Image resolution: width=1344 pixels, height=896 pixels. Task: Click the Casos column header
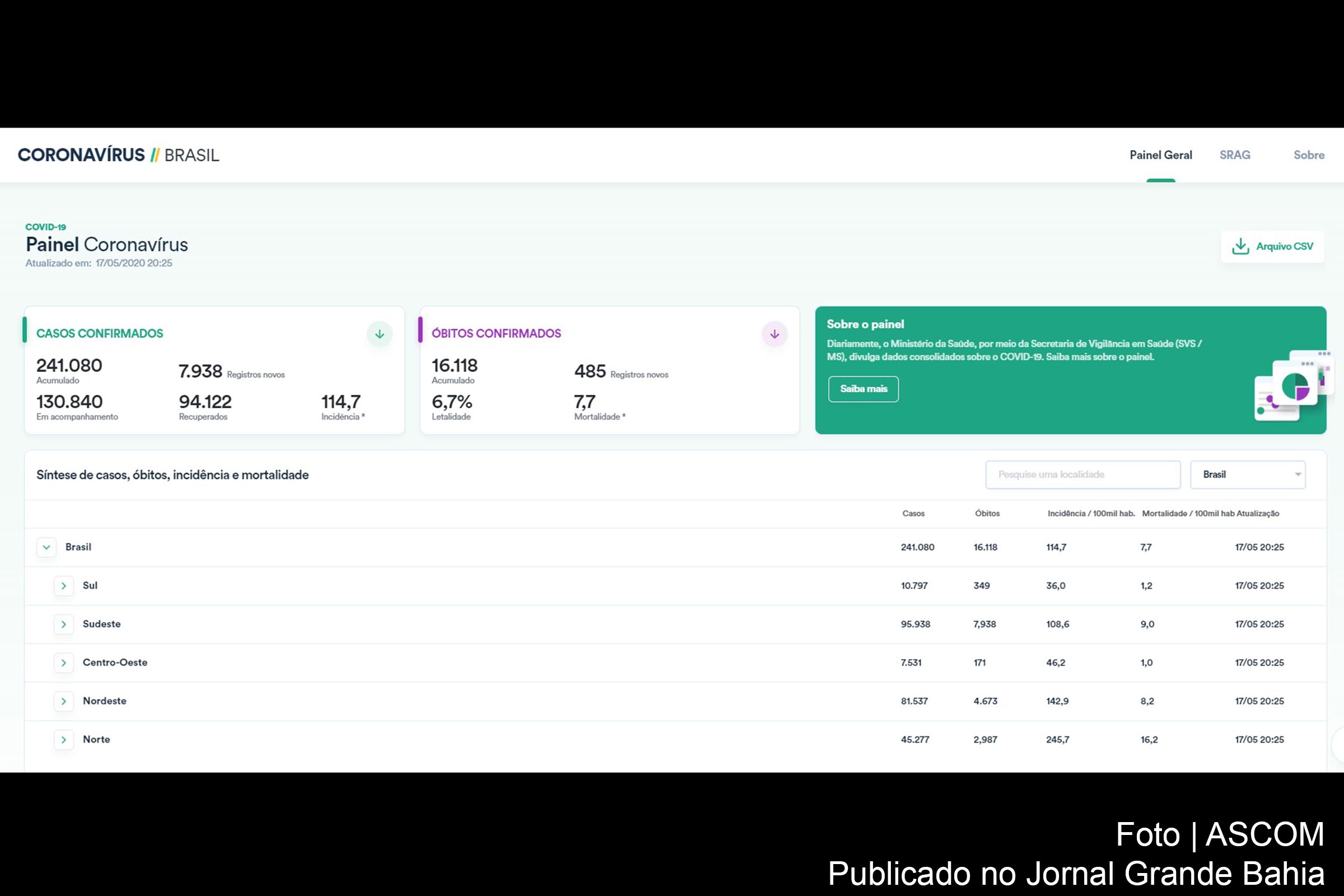click(913, 514)
